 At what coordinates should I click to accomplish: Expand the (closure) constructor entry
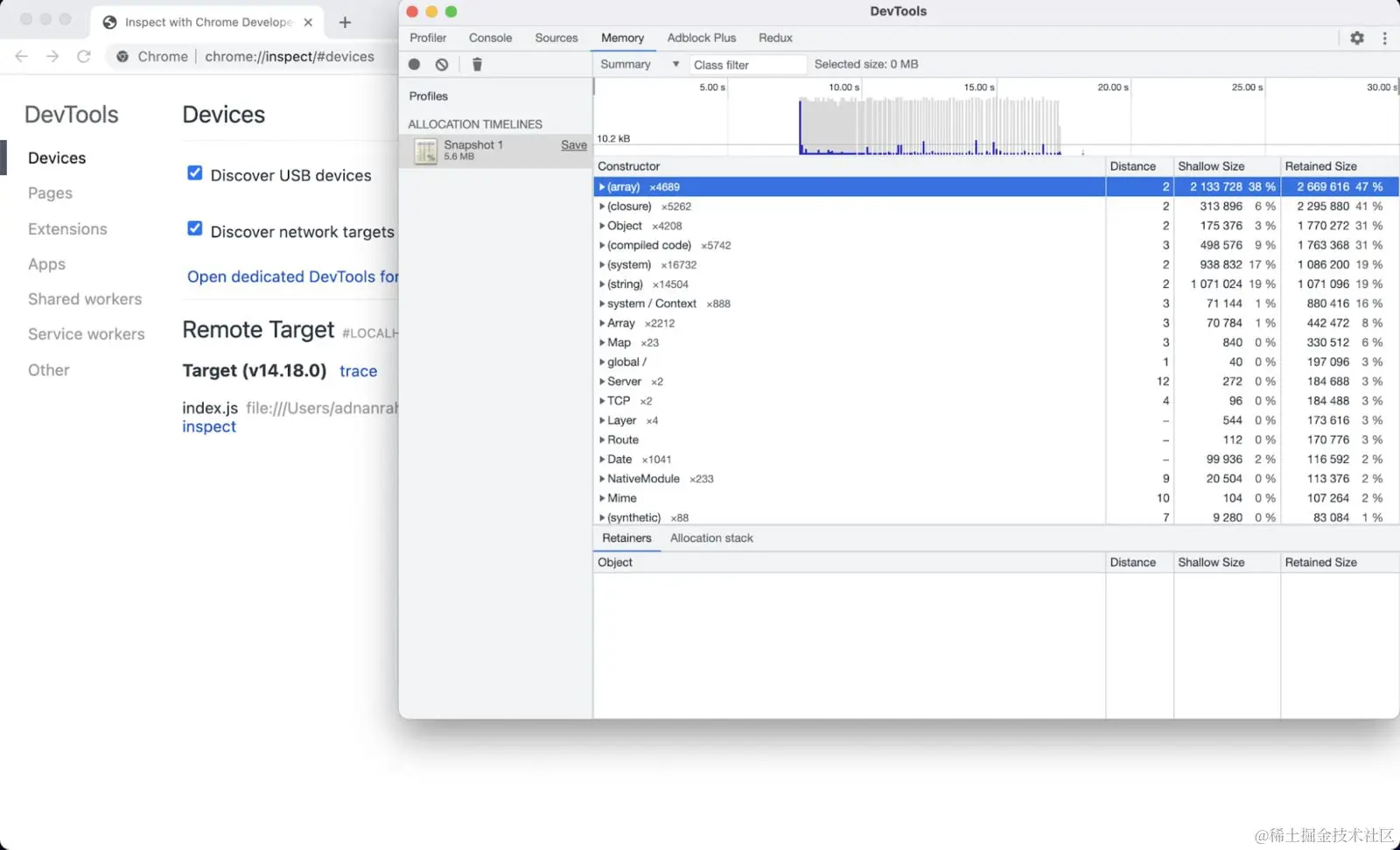click(x=601, y=207)
